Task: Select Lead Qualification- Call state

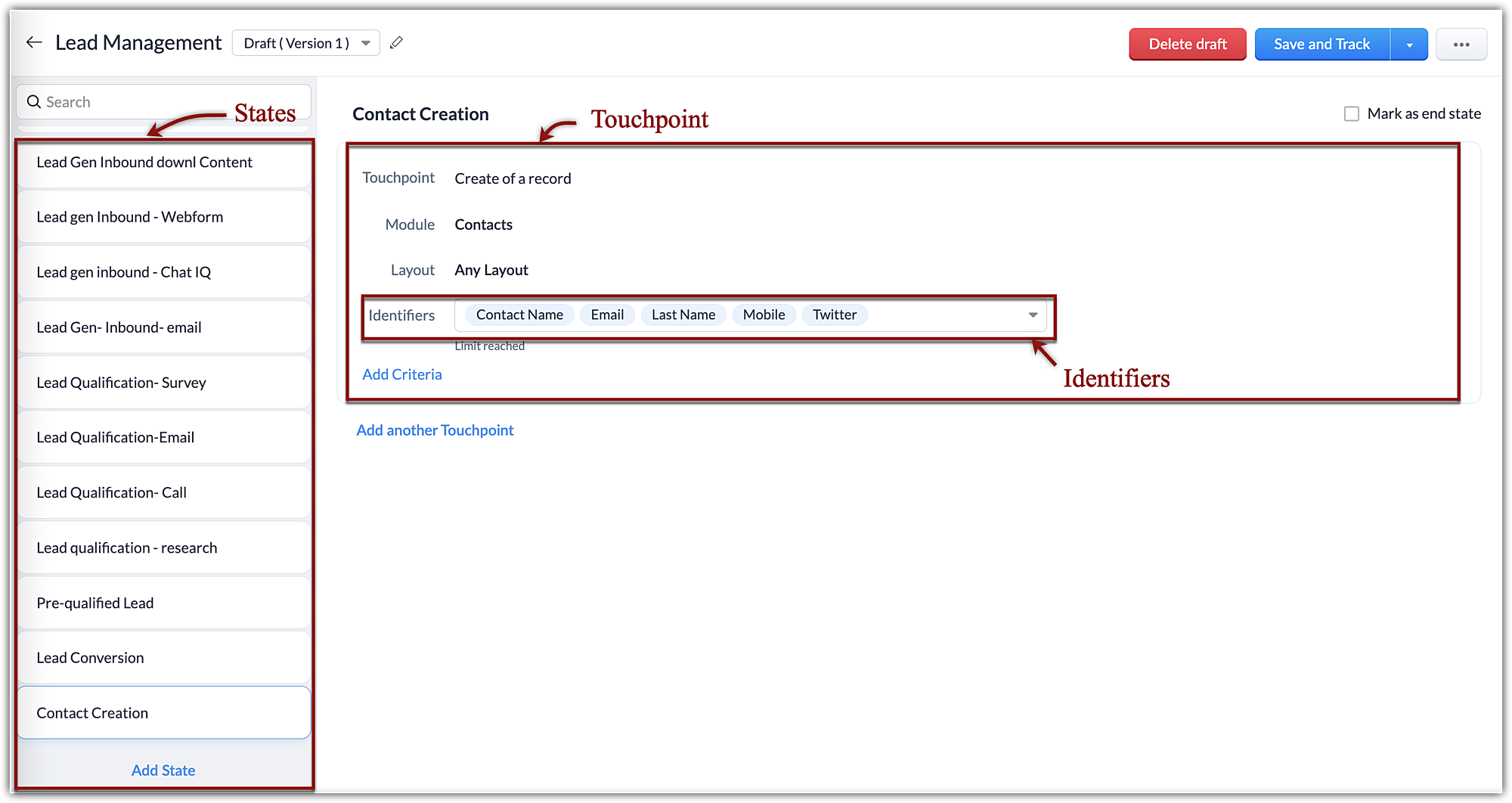Action: (163, 493)
